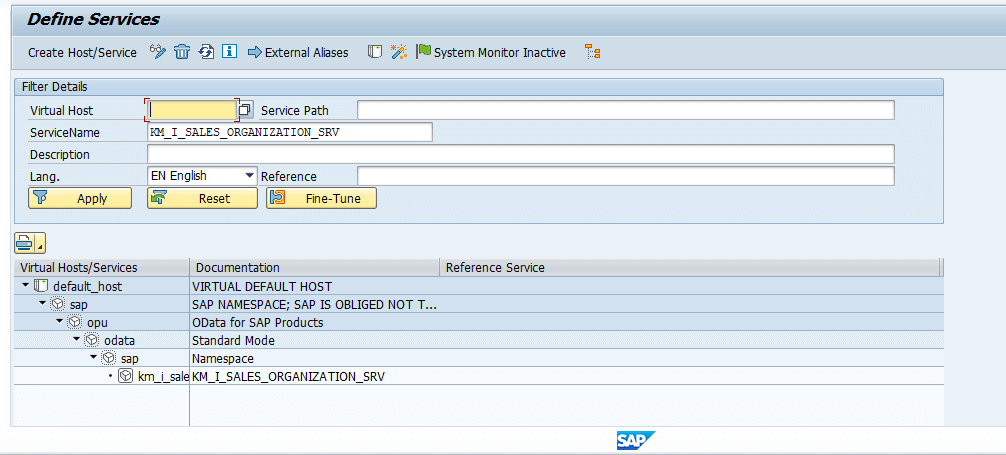Collapse the odata tree node
The width and height of the screenshot is (1006, 455).
(76, 339)
